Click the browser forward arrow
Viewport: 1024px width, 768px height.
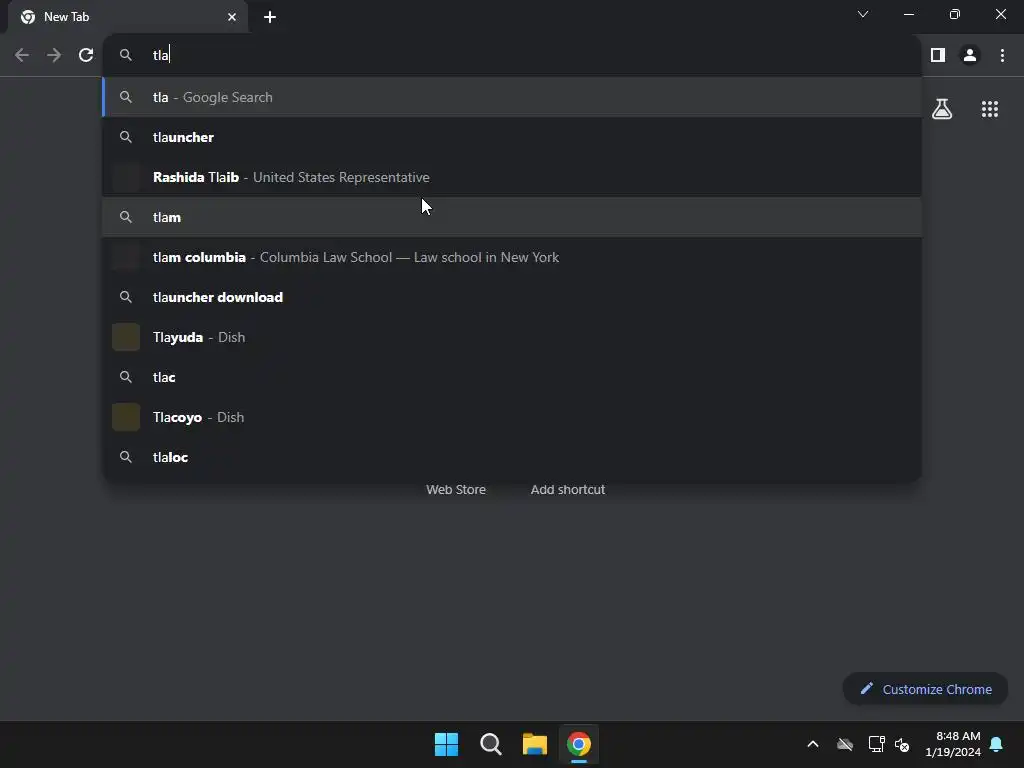pyautogui.click(x=54, y=55)
